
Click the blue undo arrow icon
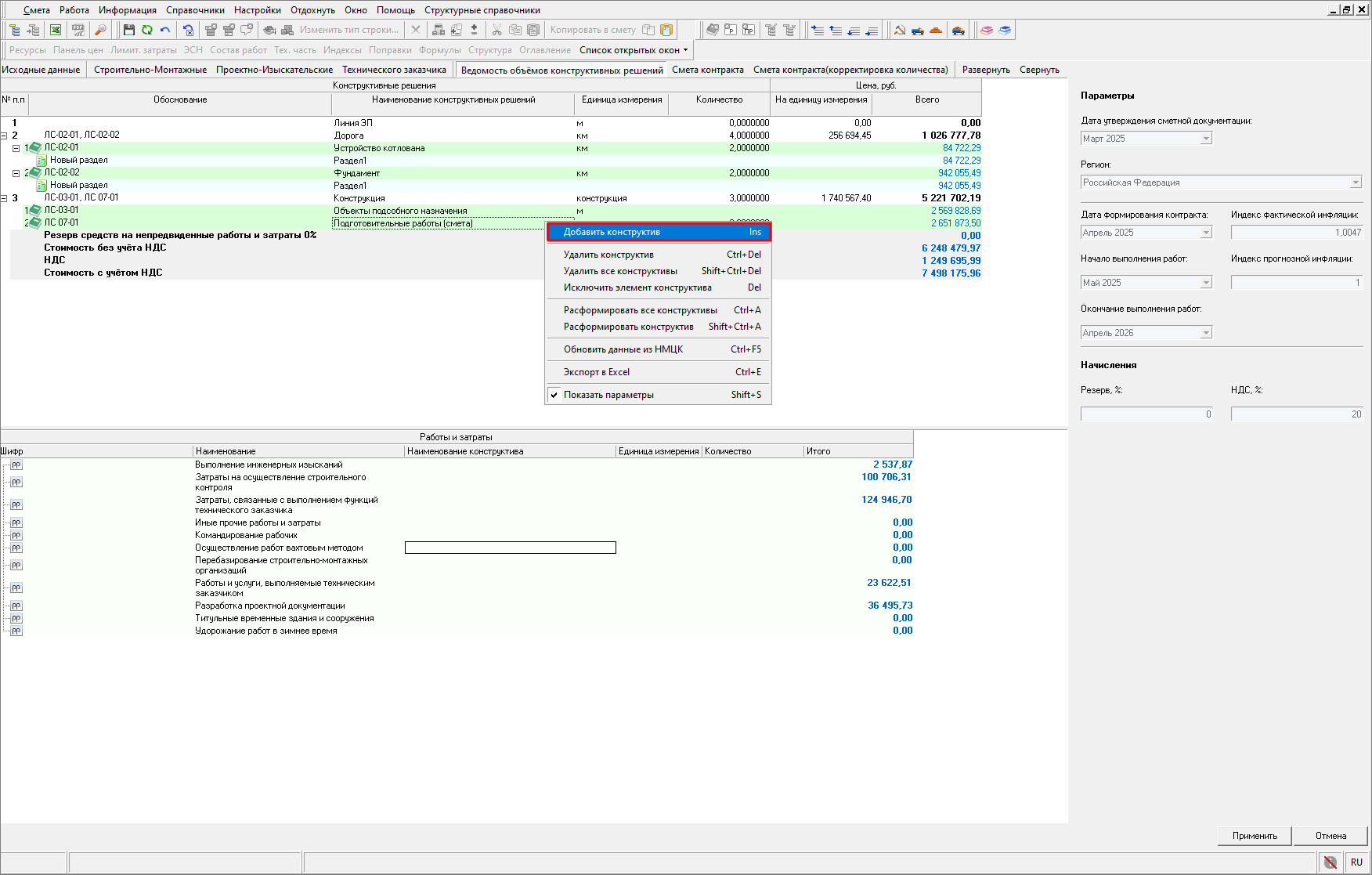pos(165,30)
